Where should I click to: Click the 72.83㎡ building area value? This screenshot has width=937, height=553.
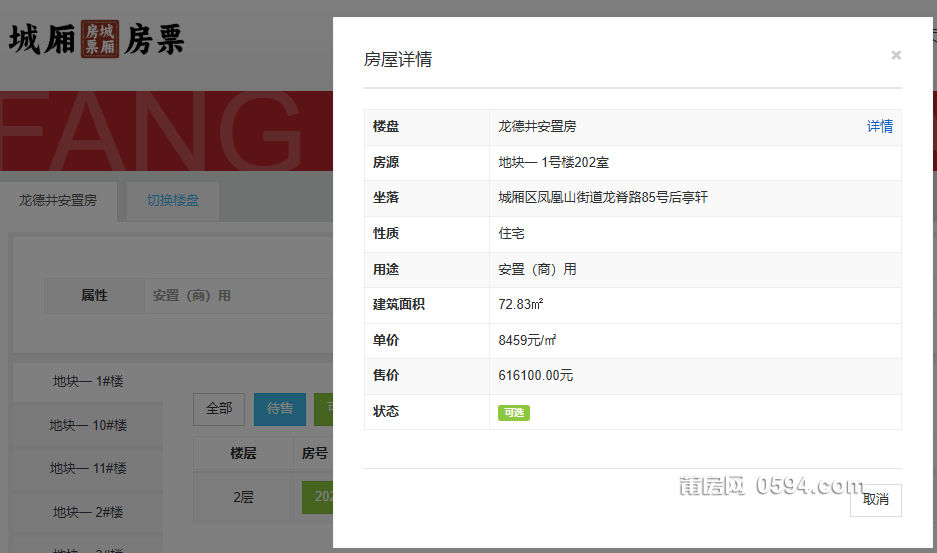[520, 304]
